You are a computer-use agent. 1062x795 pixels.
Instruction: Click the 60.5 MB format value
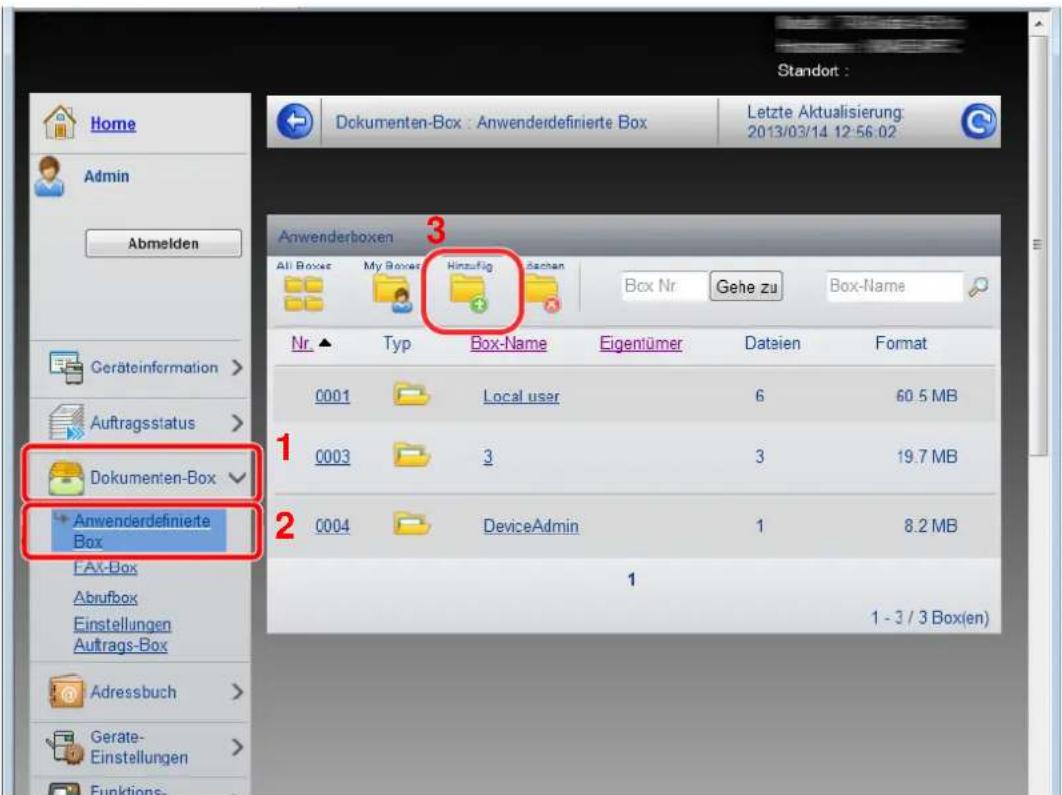tap(927, 396)
